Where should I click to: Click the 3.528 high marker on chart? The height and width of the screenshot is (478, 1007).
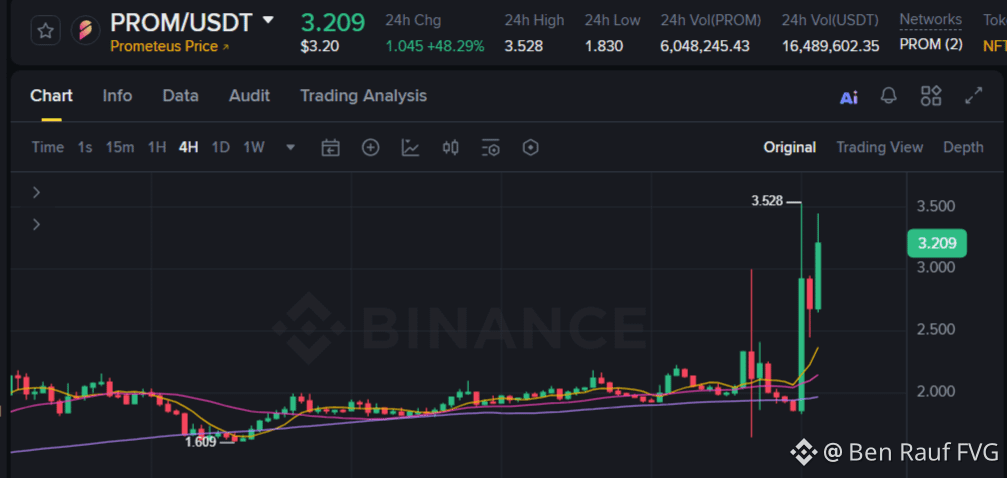[767, 201]
